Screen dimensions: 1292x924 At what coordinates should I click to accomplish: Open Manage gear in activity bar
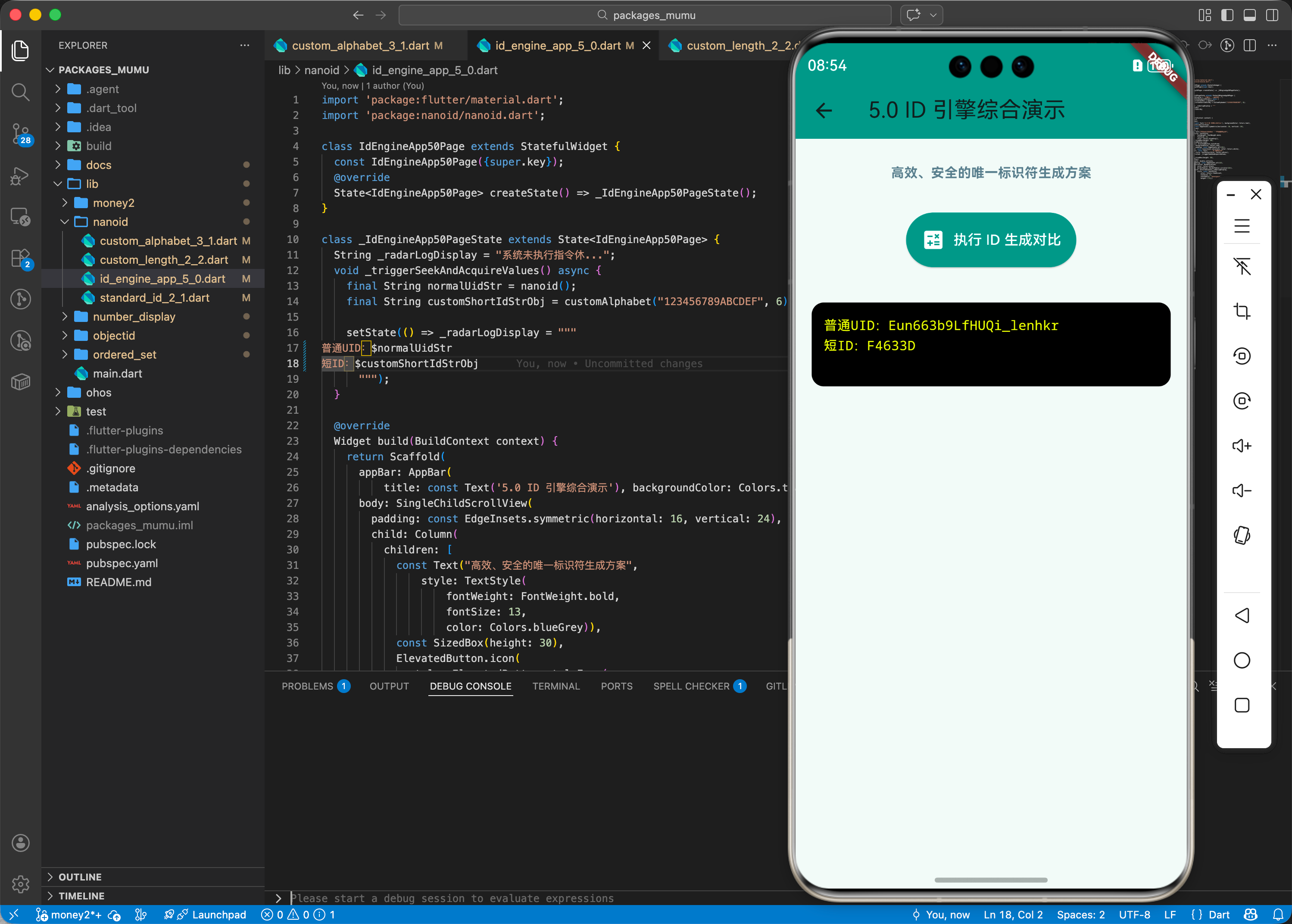21,883
